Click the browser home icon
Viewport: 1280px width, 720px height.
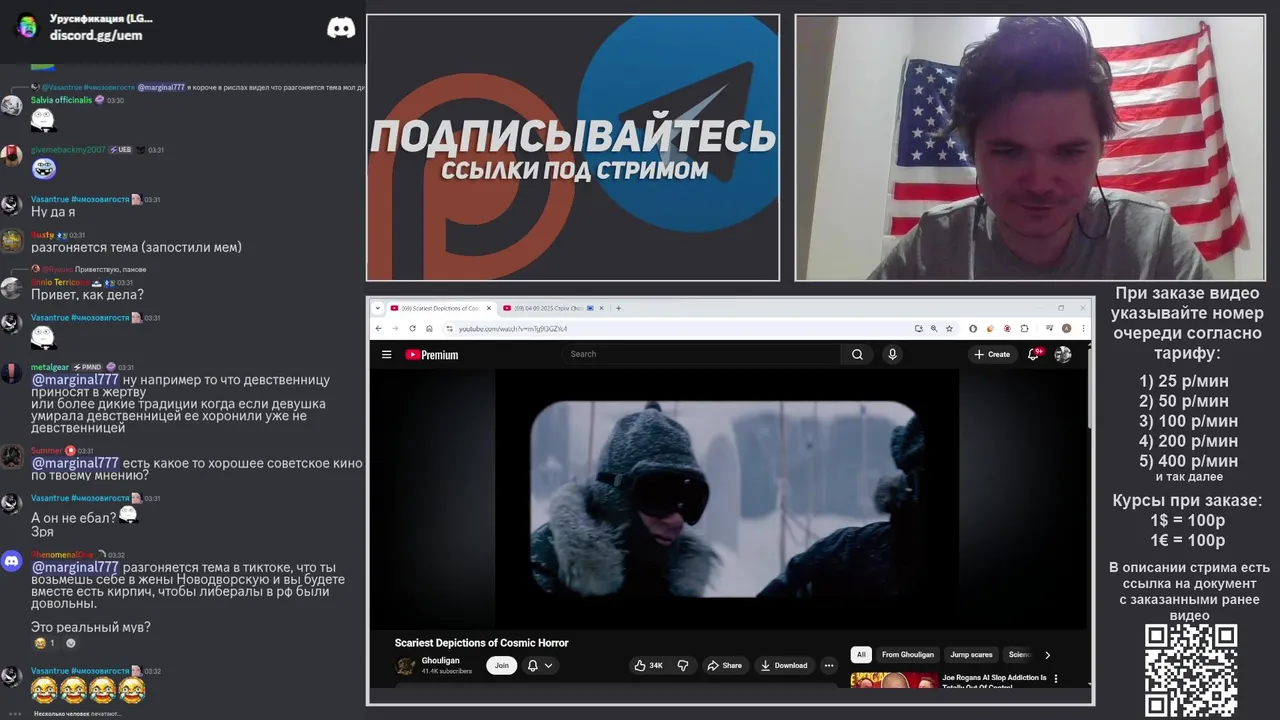click(429, 328)
